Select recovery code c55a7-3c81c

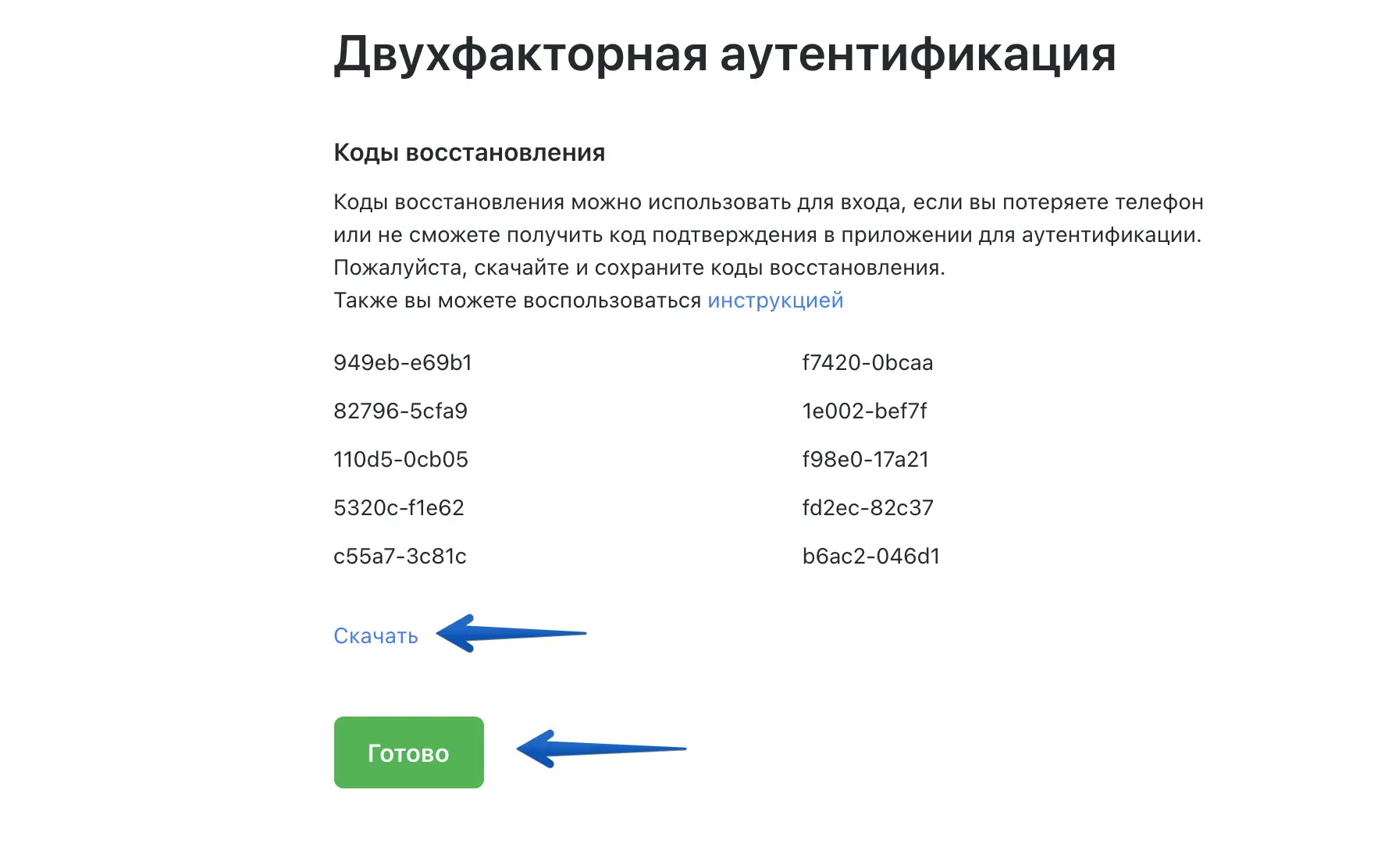(x=400, y=557)
